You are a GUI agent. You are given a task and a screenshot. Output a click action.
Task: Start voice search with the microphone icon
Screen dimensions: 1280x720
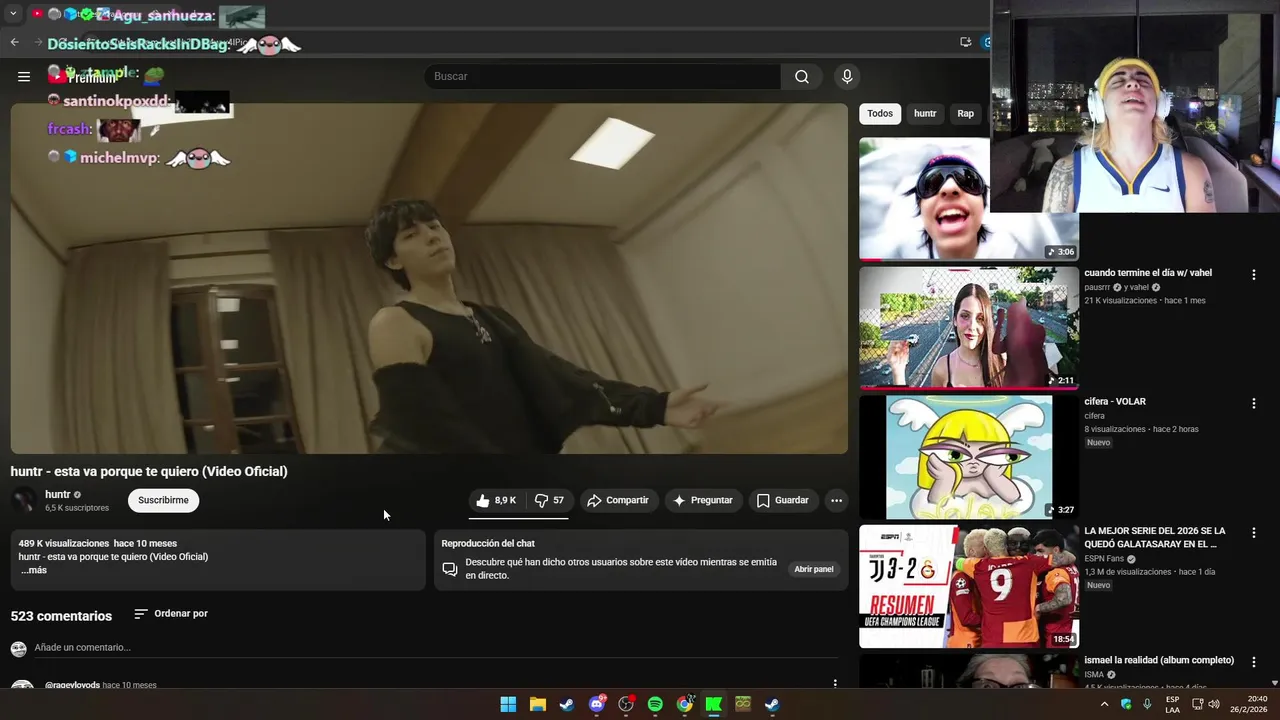[847, 76]
